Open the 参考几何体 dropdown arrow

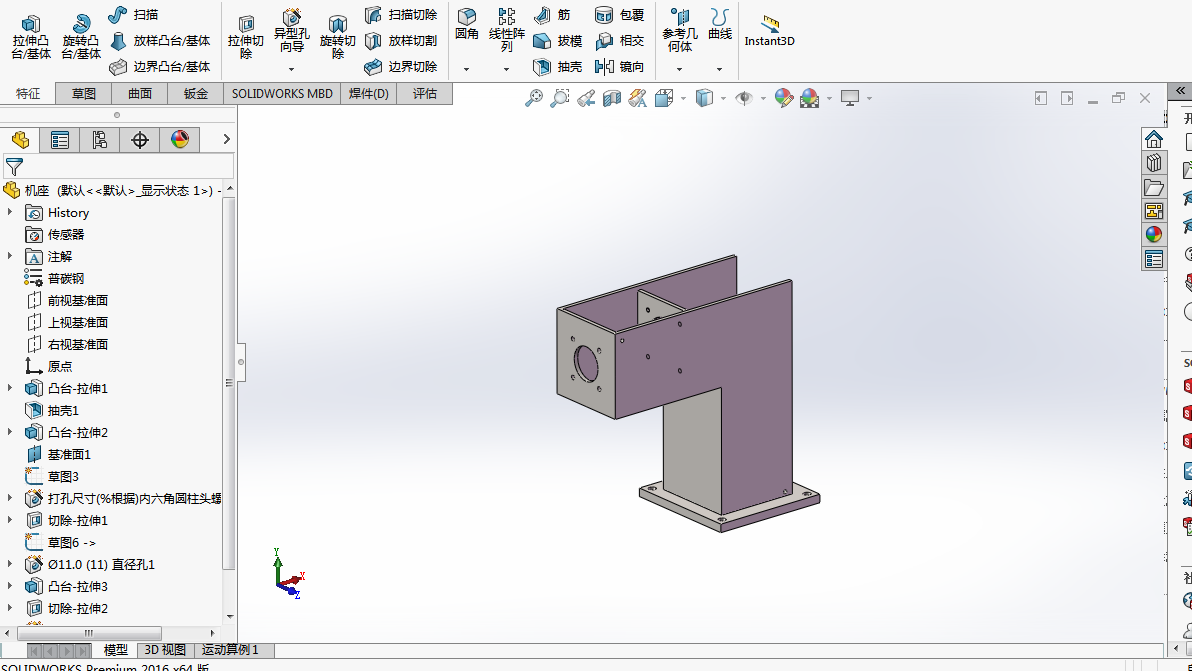[679, 69]
